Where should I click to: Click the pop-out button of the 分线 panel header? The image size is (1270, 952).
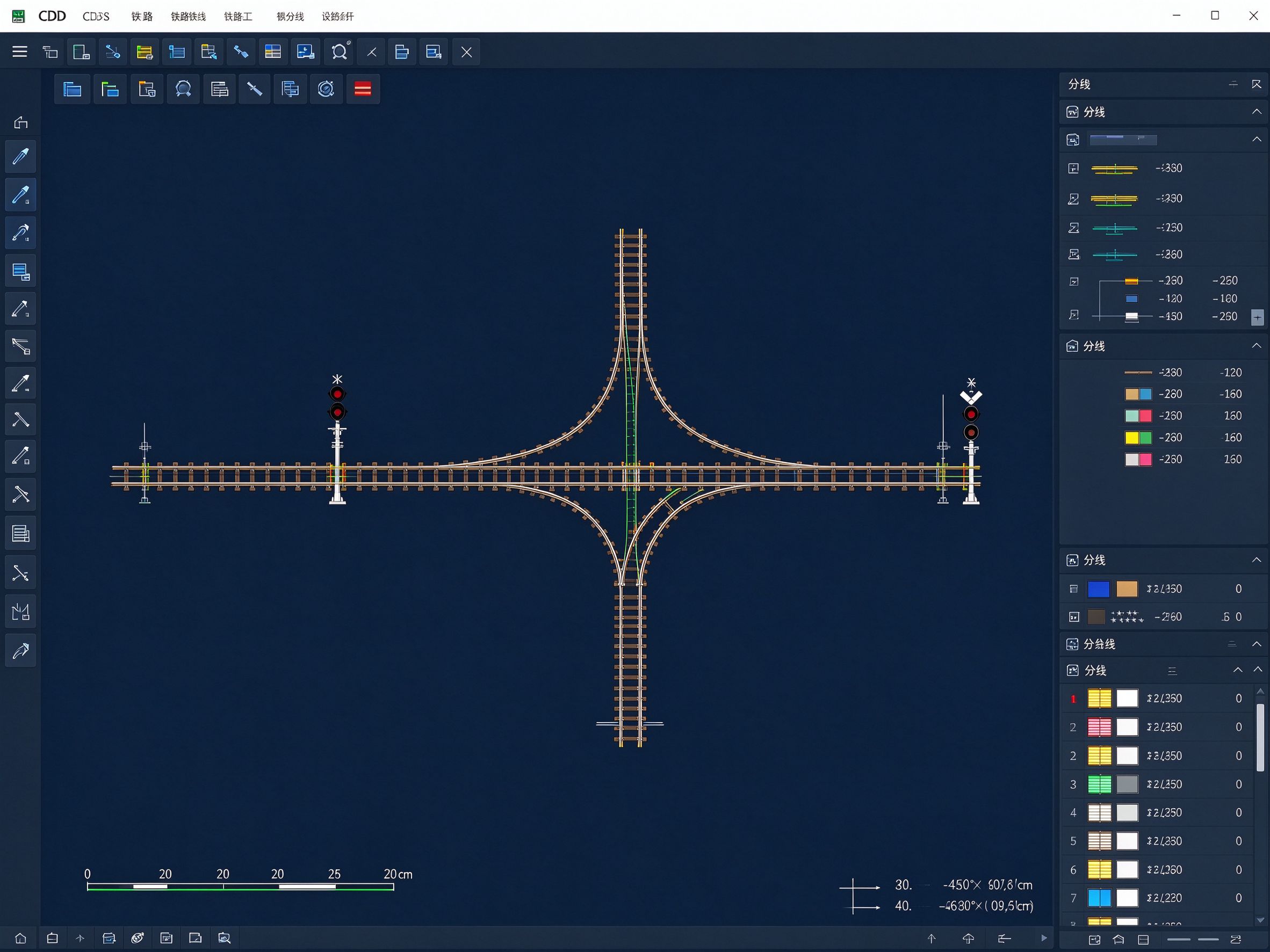click(x=1257, y=84)
